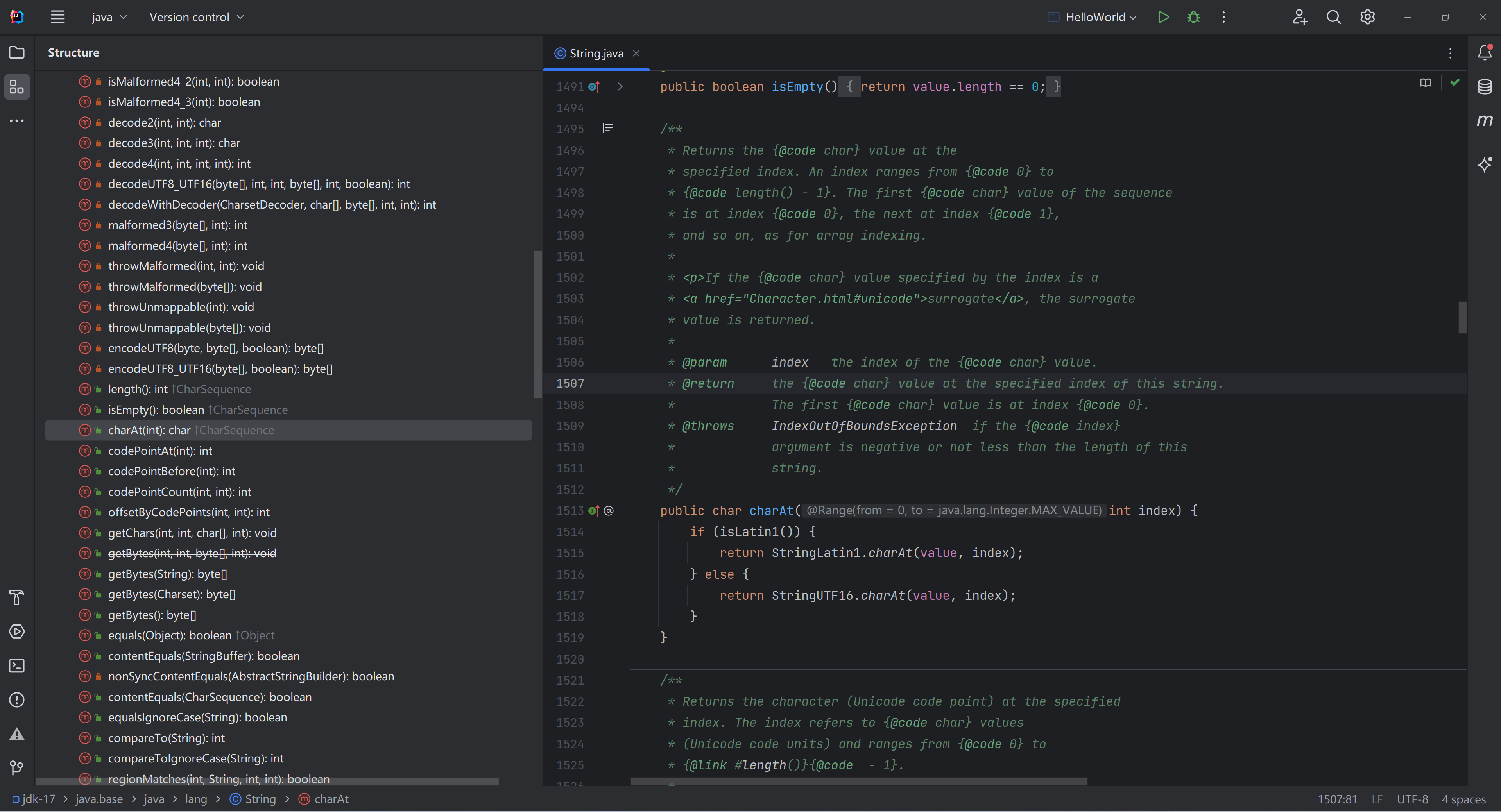
Task: Open the Git version control tool window
Action: pos(17,768)
